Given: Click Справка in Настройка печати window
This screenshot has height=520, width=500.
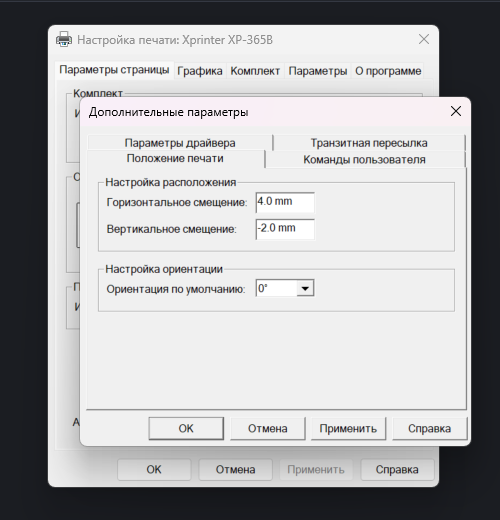Looking at the screenshot, I should pos(397,469).
